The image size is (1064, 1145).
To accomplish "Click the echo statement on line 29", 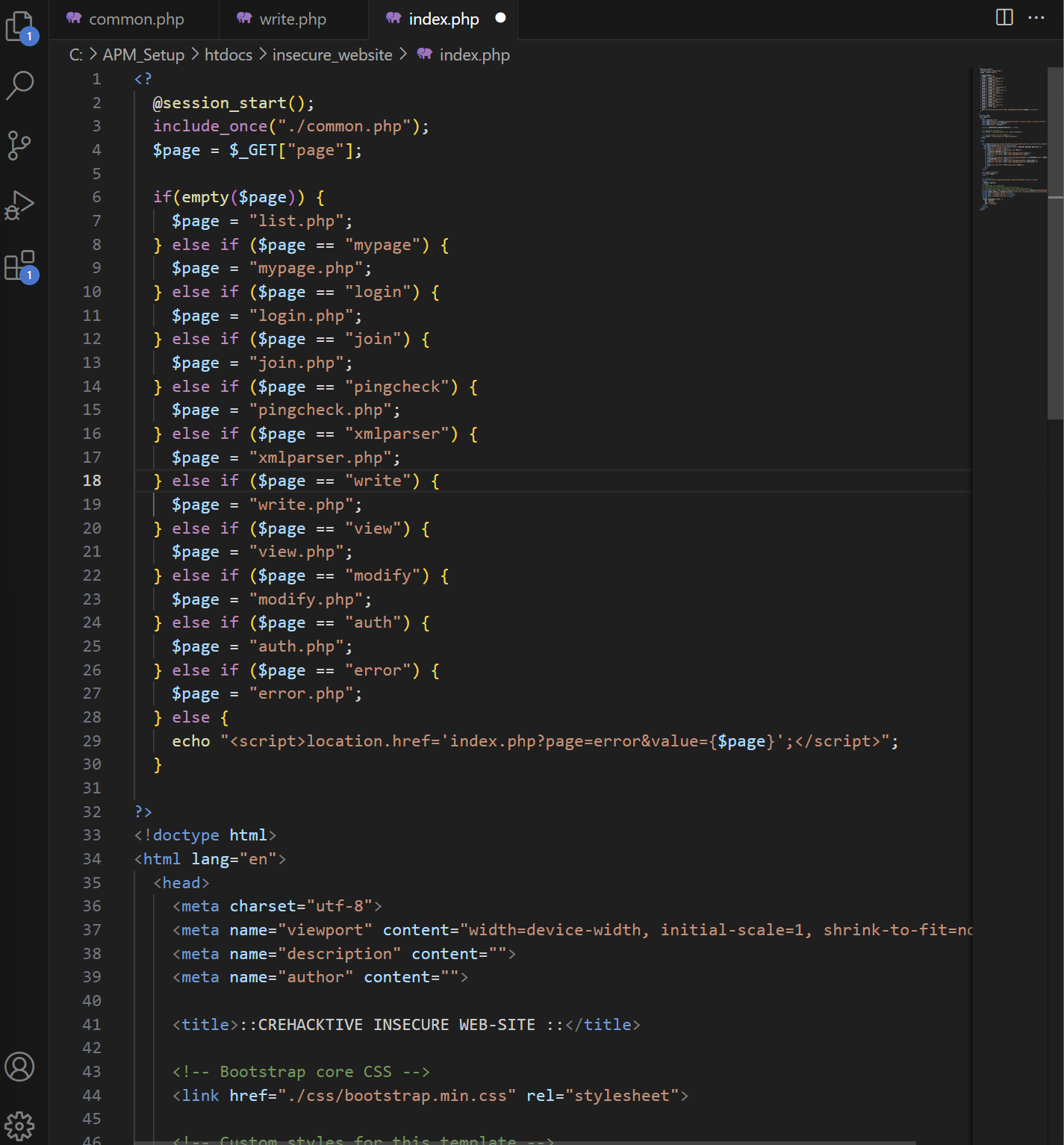I will (x=535, y=741).
